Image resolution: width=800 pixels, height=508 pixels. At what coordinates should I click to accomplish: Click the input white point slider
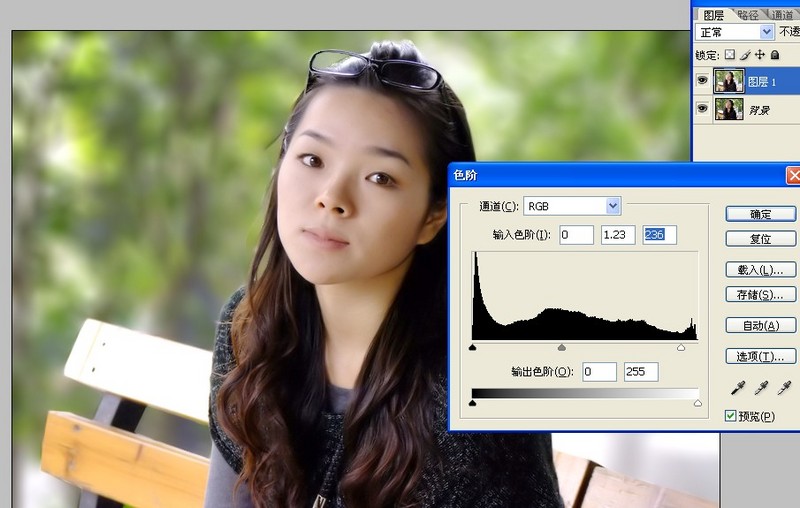(681, 347)
